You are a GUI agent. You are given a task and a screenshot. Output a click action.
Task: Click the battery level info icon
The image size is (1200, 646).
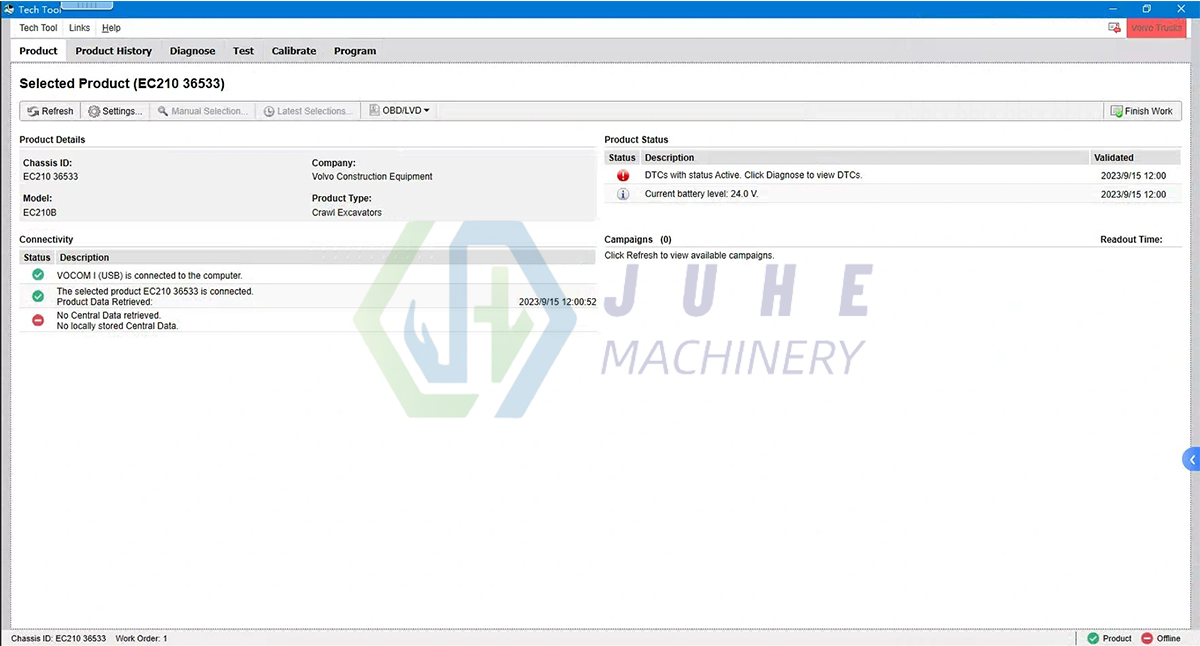(x=623, y=193)
